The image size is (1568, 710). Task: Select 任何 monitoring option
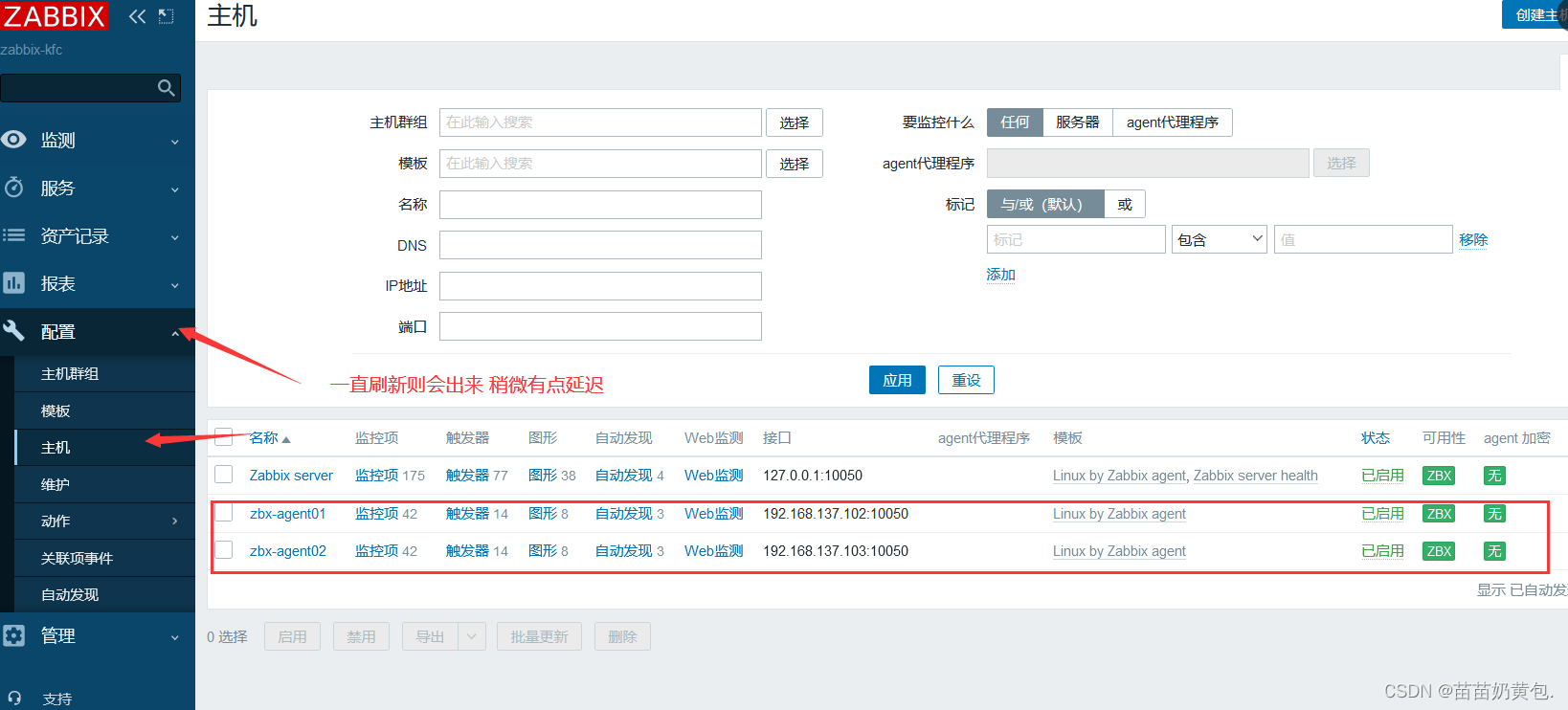pyautogui.click(x=1015, y=122)
